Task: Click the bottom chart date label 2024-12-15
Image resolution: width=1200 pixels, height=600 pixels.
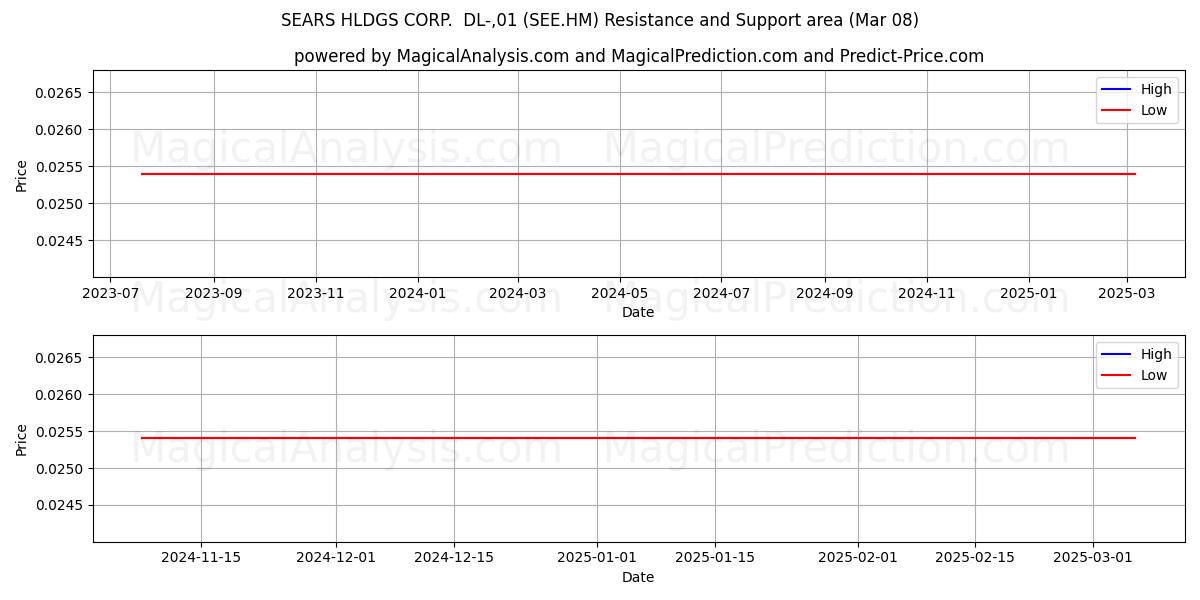Action: coord(454,558)
